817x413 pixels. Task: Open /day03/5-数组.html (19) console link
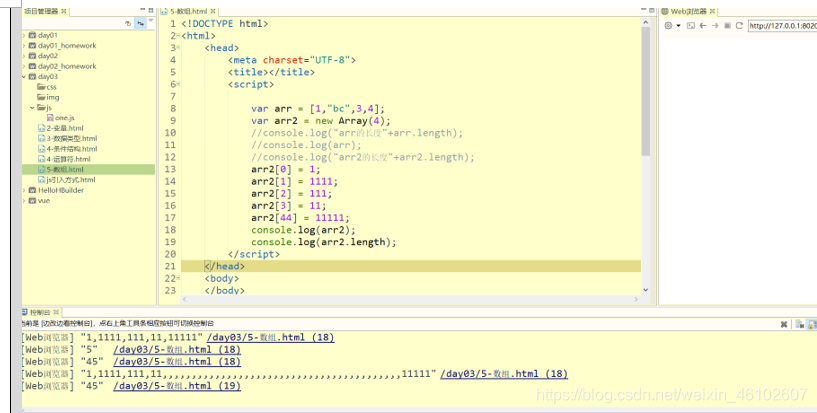(x=177, y=386)
